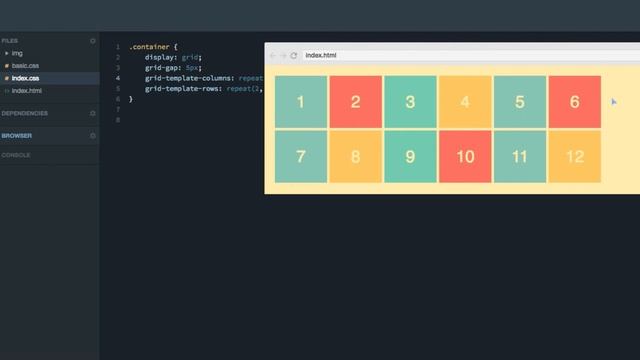Viewport: 640px width, 360px height.
Task: Click the index.html address bar
Action: tap(471, 55)
